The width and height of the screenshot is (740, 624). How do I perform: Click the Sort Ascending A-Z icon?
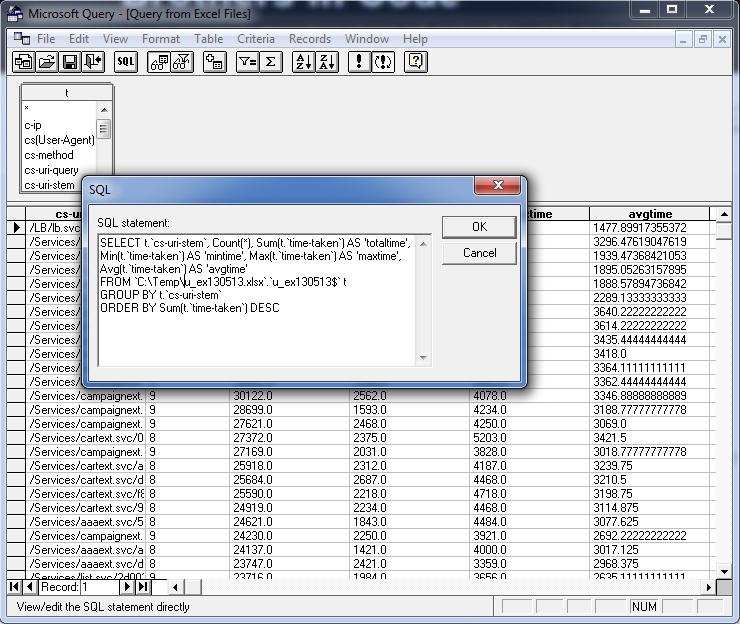(x=303, y=62)
